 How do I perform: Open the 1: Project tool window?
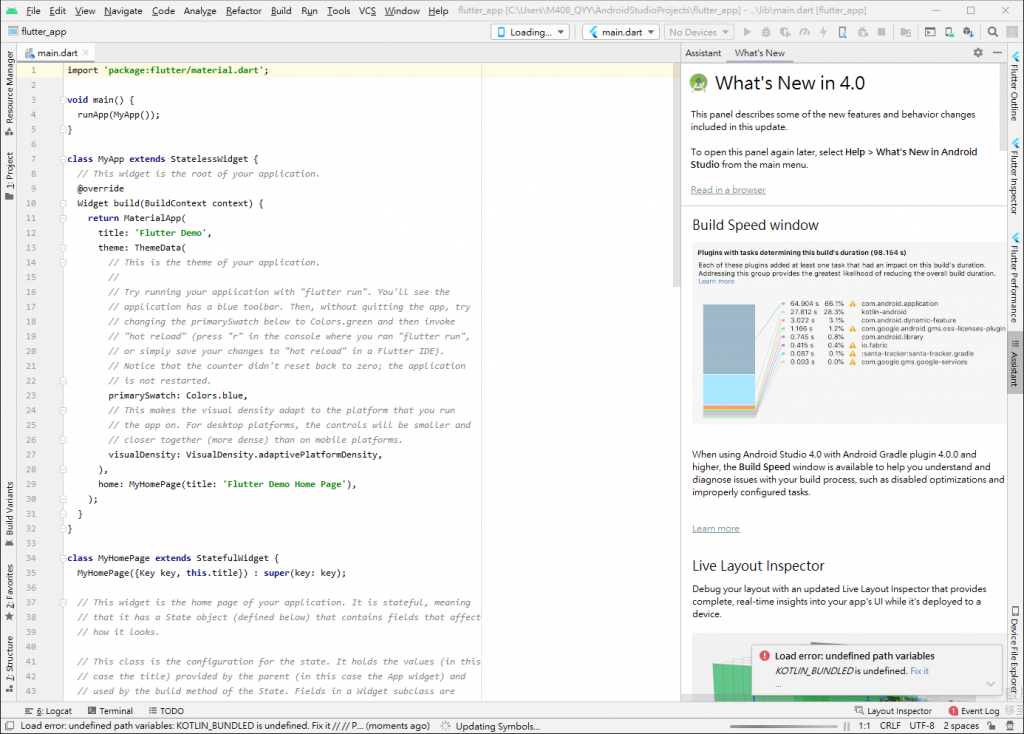point(9,176)
